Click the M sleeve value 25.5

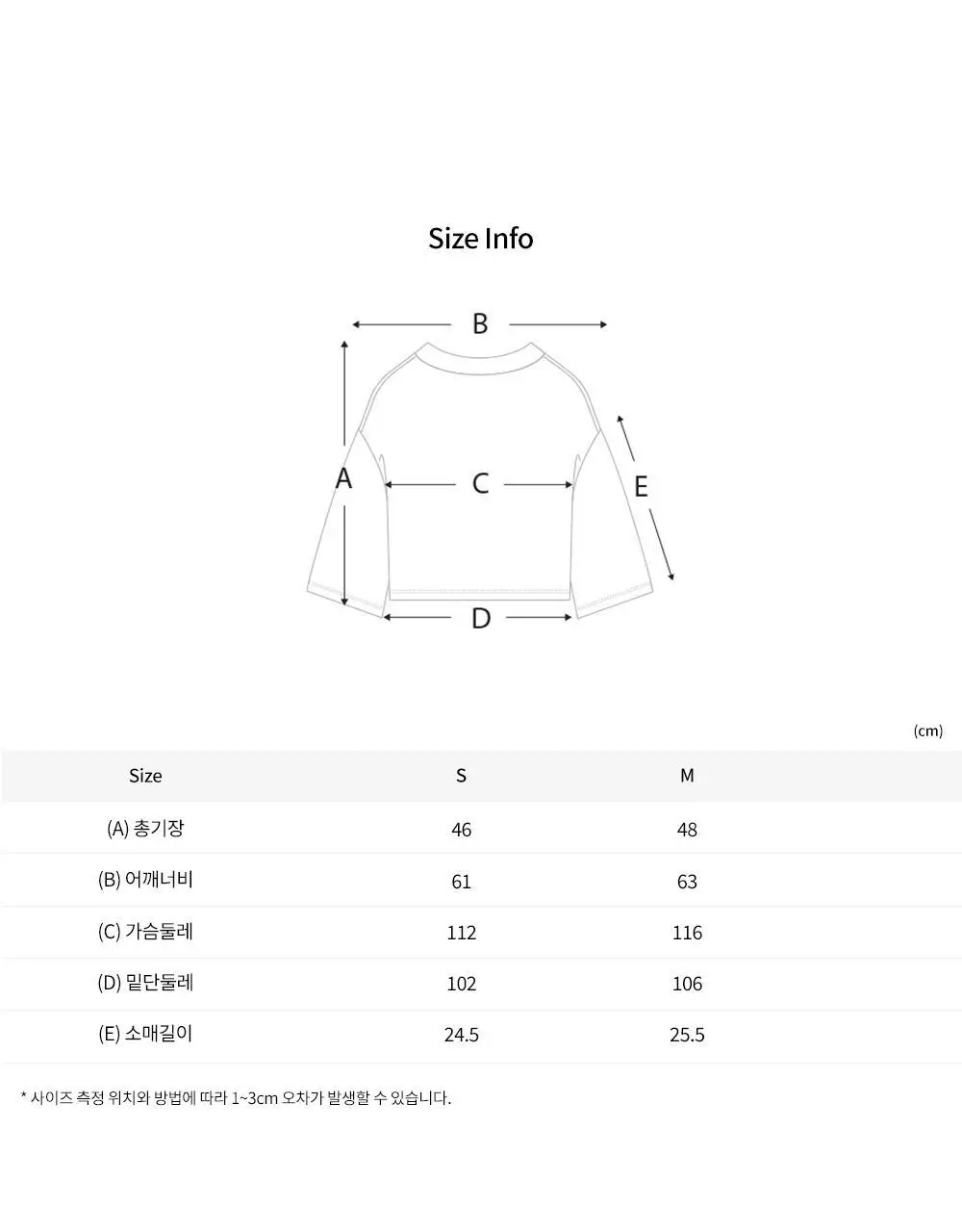click(687, 1035)
